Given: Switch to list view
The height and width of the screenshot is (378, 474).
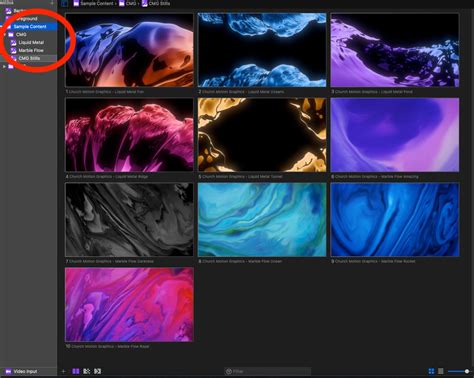Looking at the screenshot, I should [441, 371].
